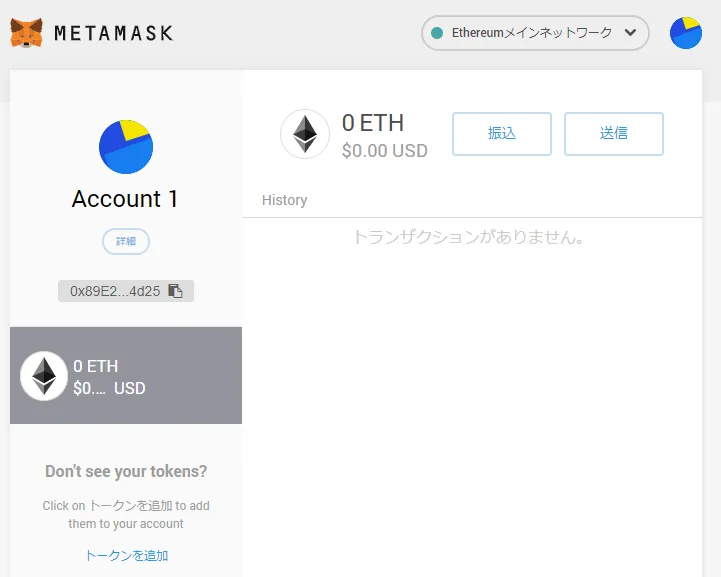
Task: Select the History tab
Action: tap(285, 200)
